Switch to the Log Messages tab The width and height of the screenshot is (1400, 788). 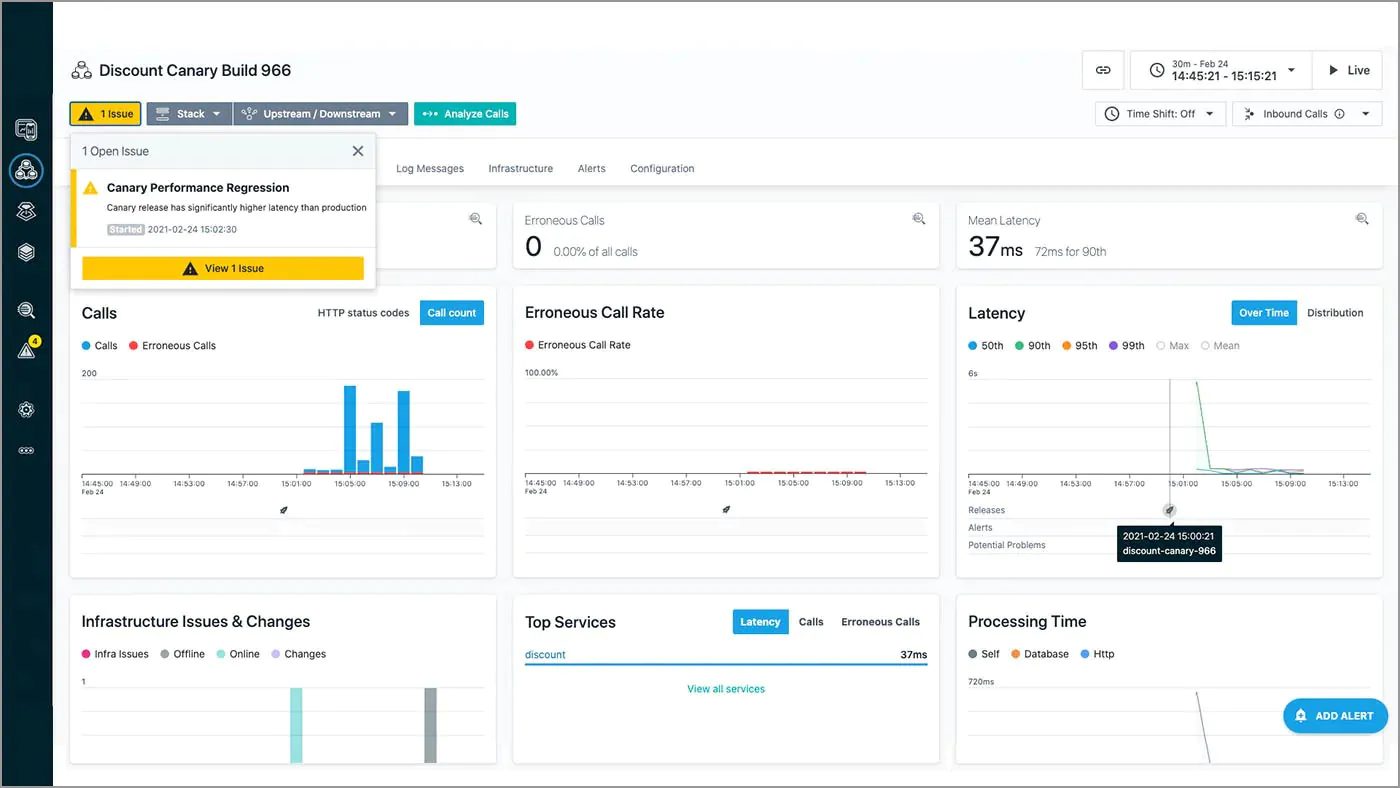[x=430, y=168]
